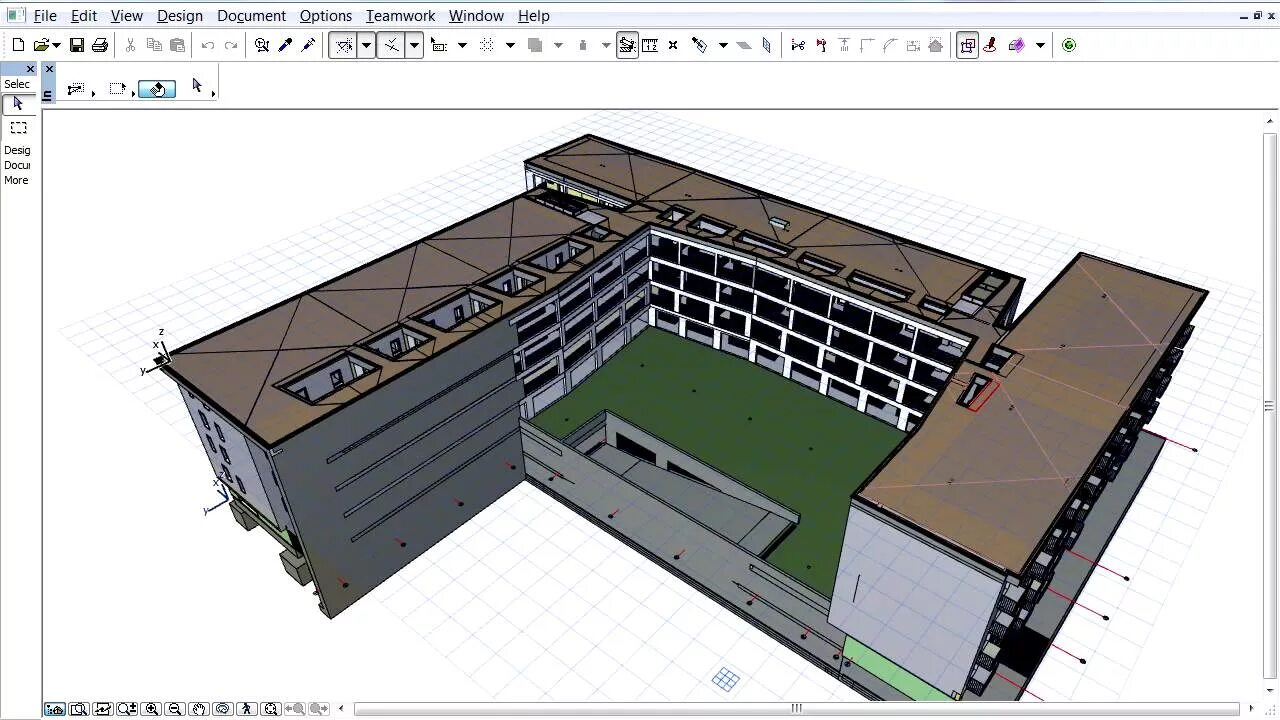Zoom in using the plus magnifier icon

point(152,709)
